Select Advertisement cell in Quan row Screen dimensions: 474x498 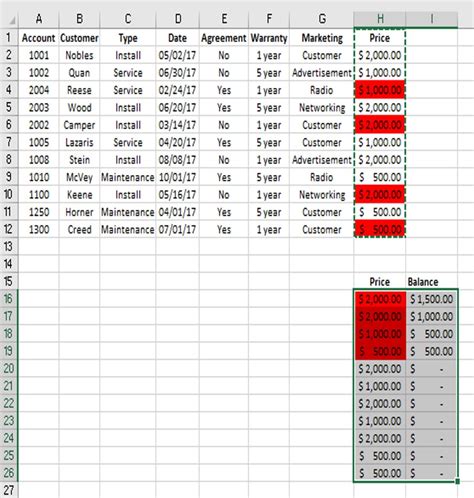click(322, 73)
